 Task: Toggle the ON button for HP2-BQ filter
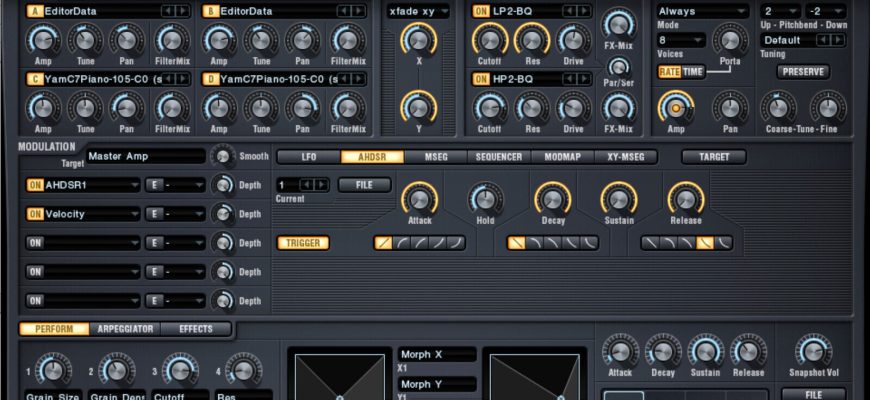481,79
